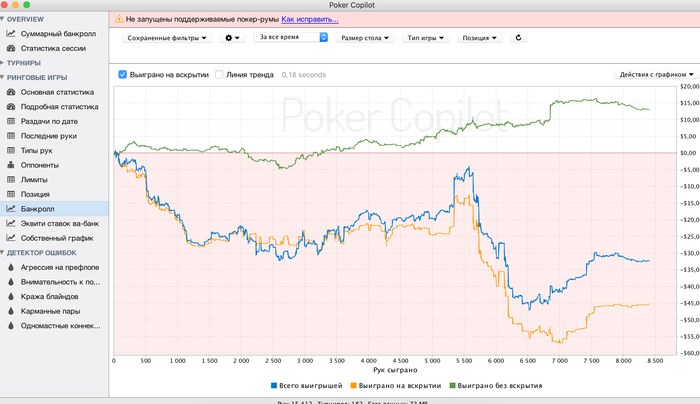Click the Оппоненты person icon
Viewport: 700px width, 404px height.
tap(11, 165)
